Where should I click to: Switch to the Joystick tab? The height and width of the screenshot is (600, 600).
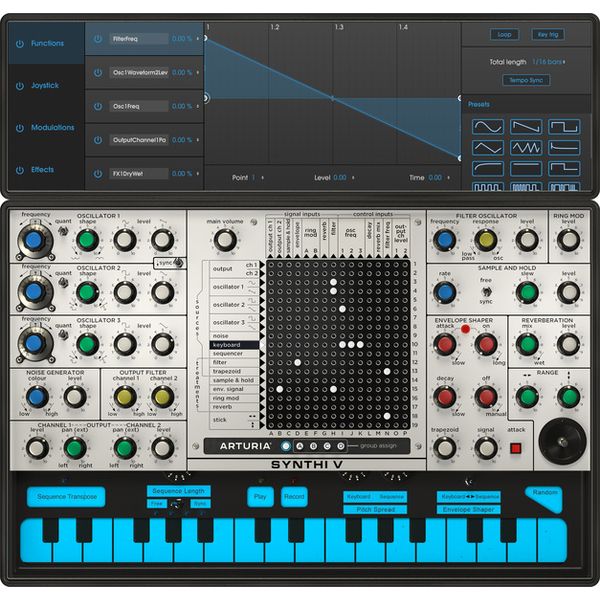pyautogui.click(x=47, y=85)
